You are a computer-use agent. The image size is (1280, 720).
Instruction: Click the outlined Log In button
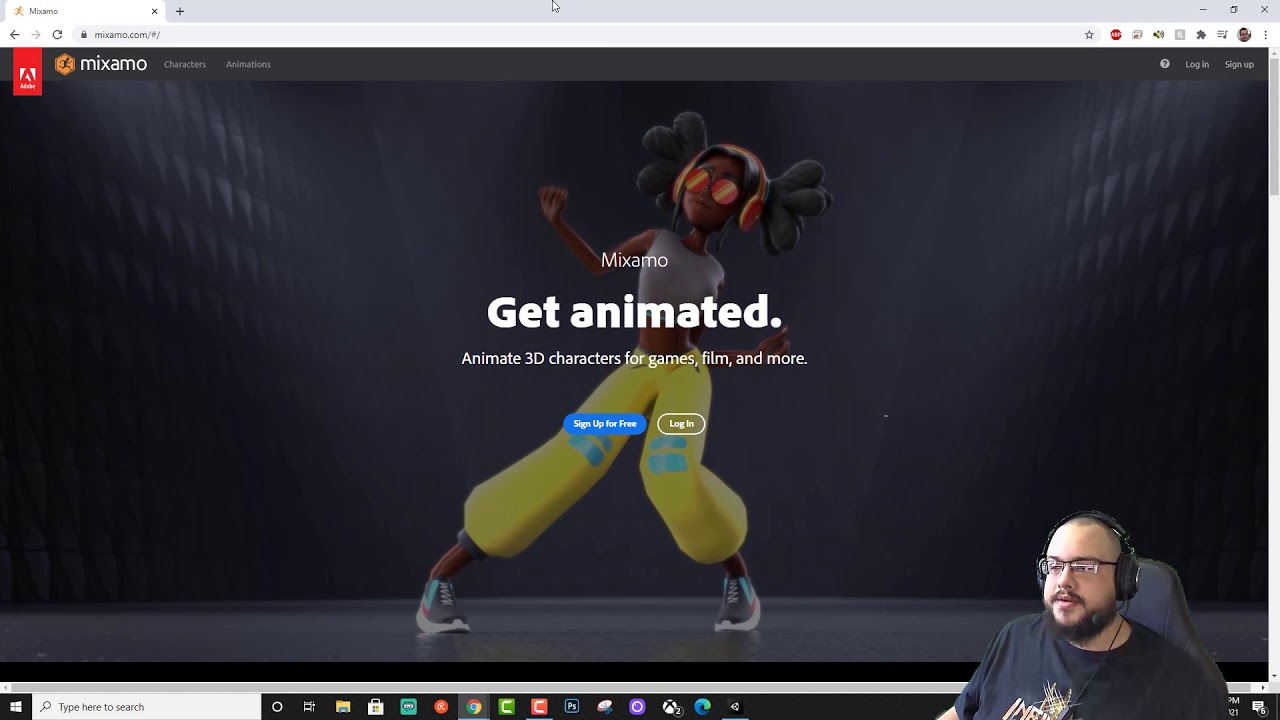click(x=681, y=424)
